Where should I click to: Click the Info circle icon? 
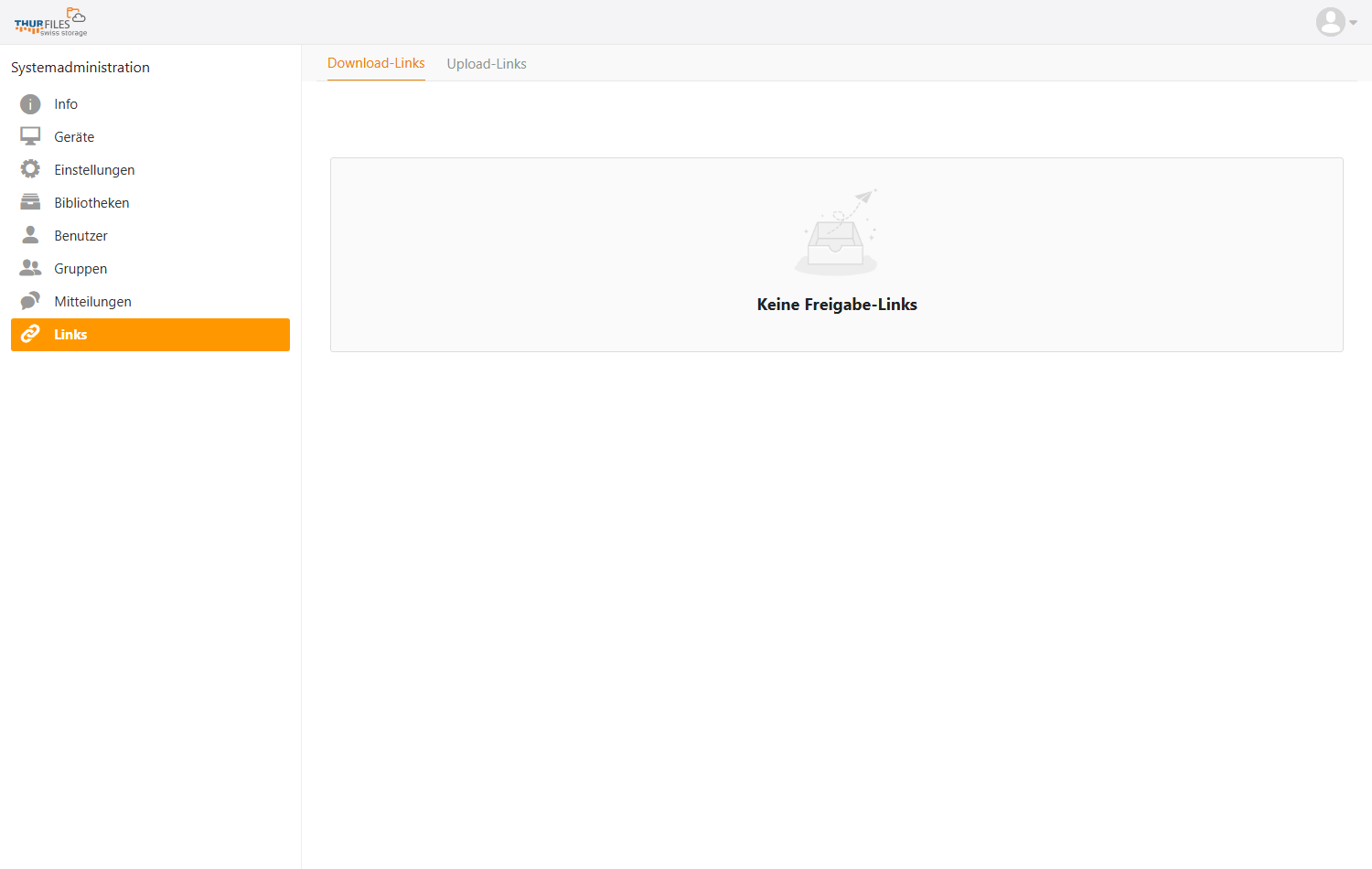(30, 104)
